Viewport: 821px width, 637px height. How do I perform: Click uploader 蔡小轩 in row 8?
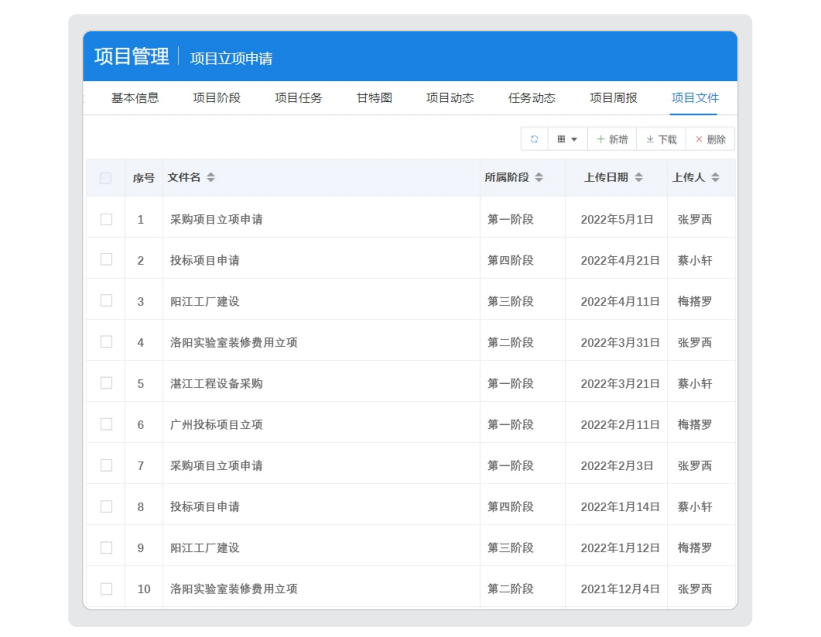pos(695,507)
